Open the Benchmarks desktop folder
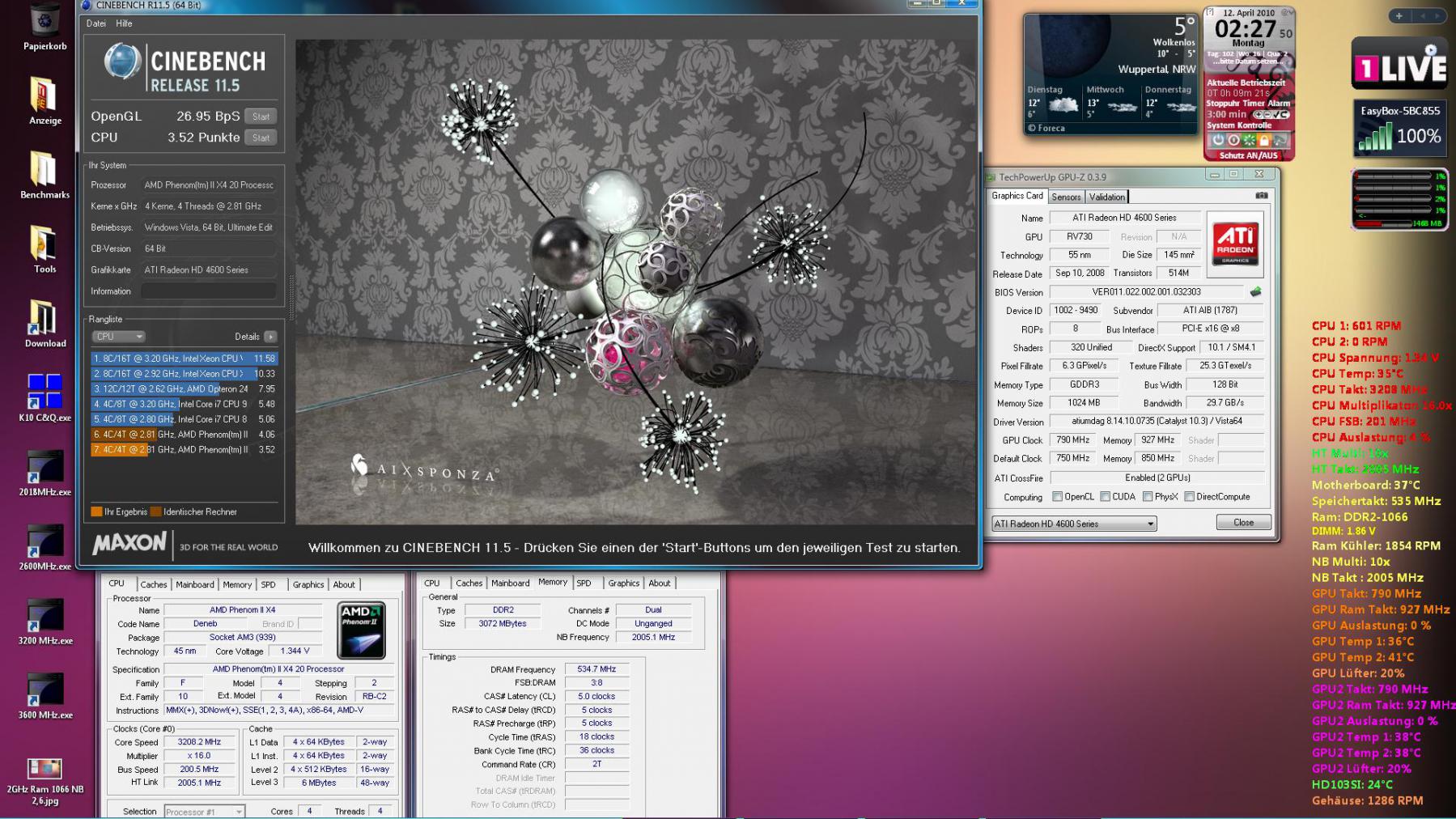The image size is (1456, 819). 45,174
